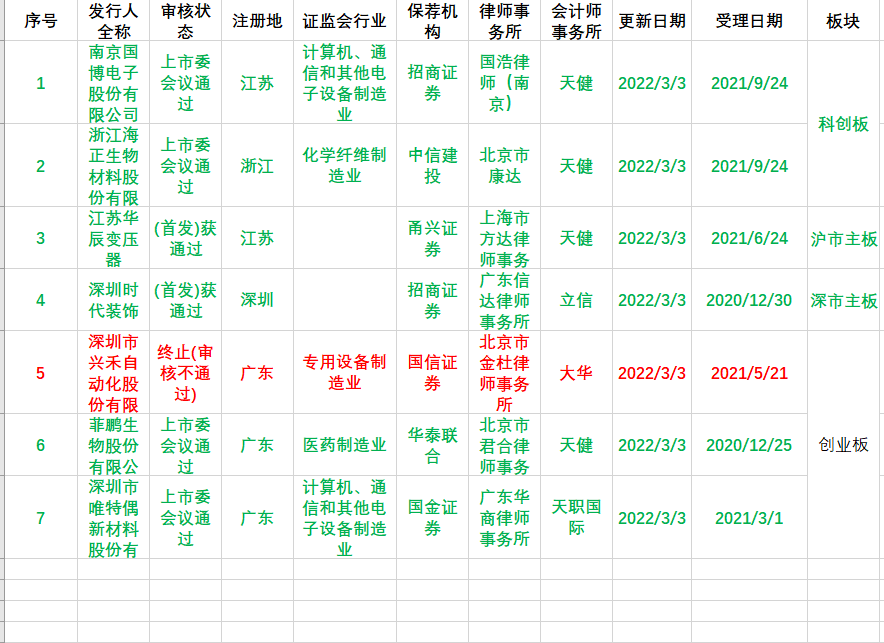The image size is (884, 643).
Task: Click the 2021/3/1 acceptance date cell
Action: (x=749, y=517)
